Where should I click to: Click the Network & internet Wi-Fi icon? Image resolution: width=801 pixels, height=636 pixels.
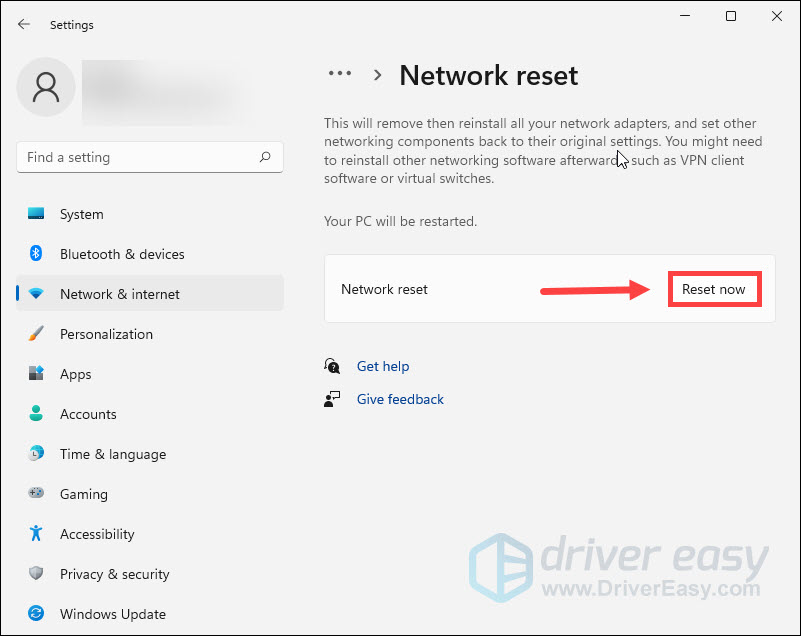coord(37,294)
